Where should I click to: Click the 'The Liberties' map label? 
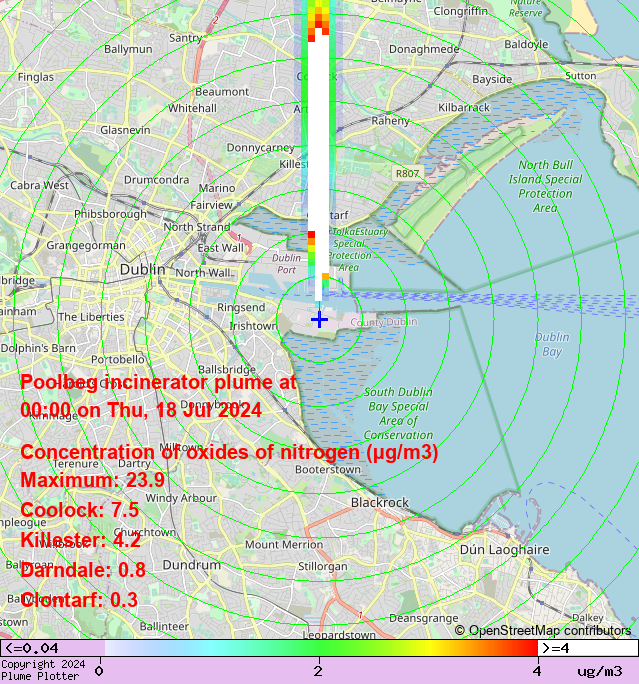(91, 317)
